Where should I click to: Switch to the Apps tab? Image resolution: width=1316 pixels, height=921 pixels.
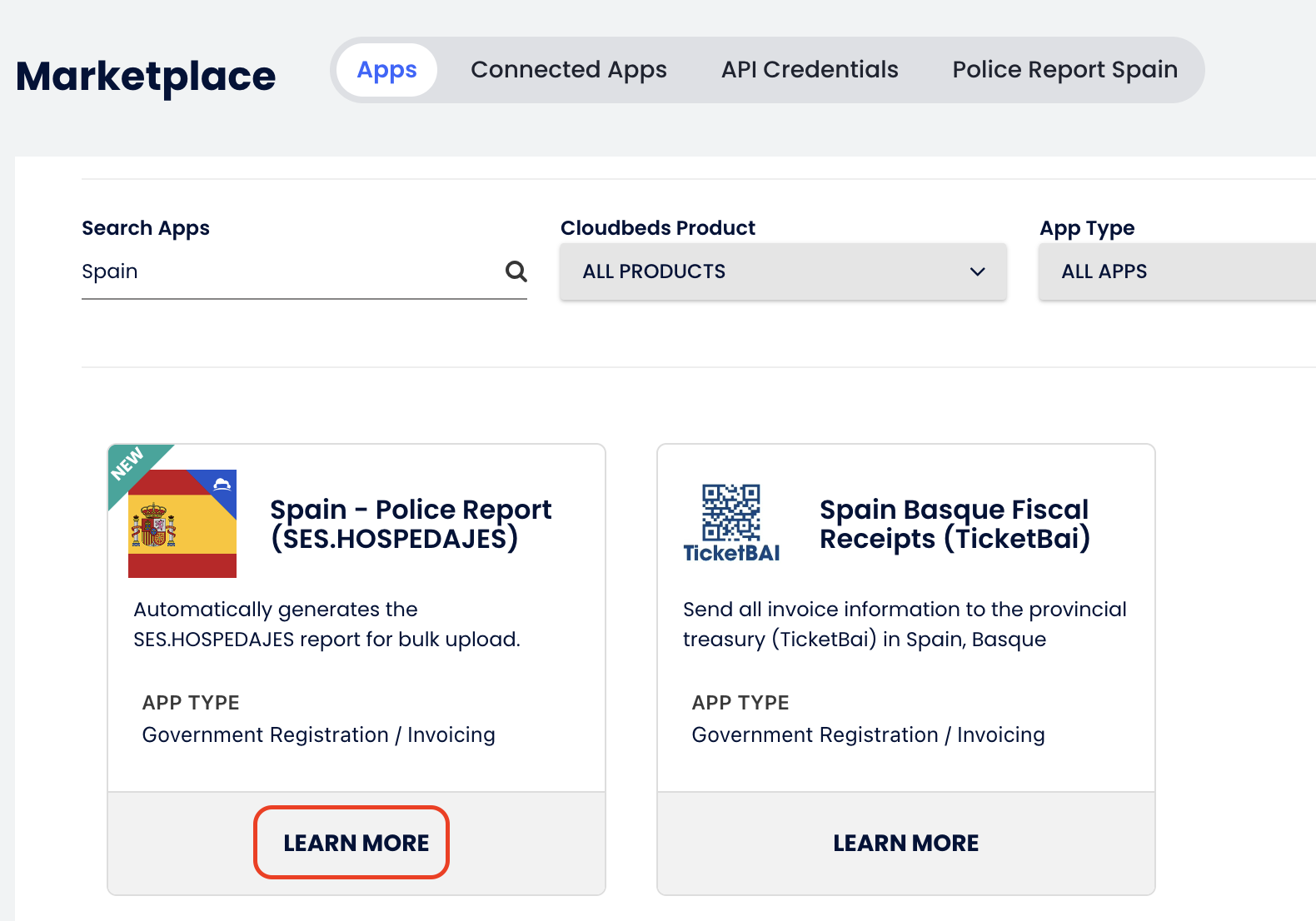tap(386, 70)
